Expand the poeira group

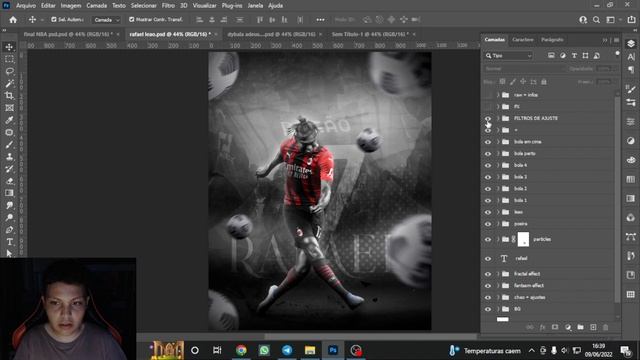tap(498, 224)
